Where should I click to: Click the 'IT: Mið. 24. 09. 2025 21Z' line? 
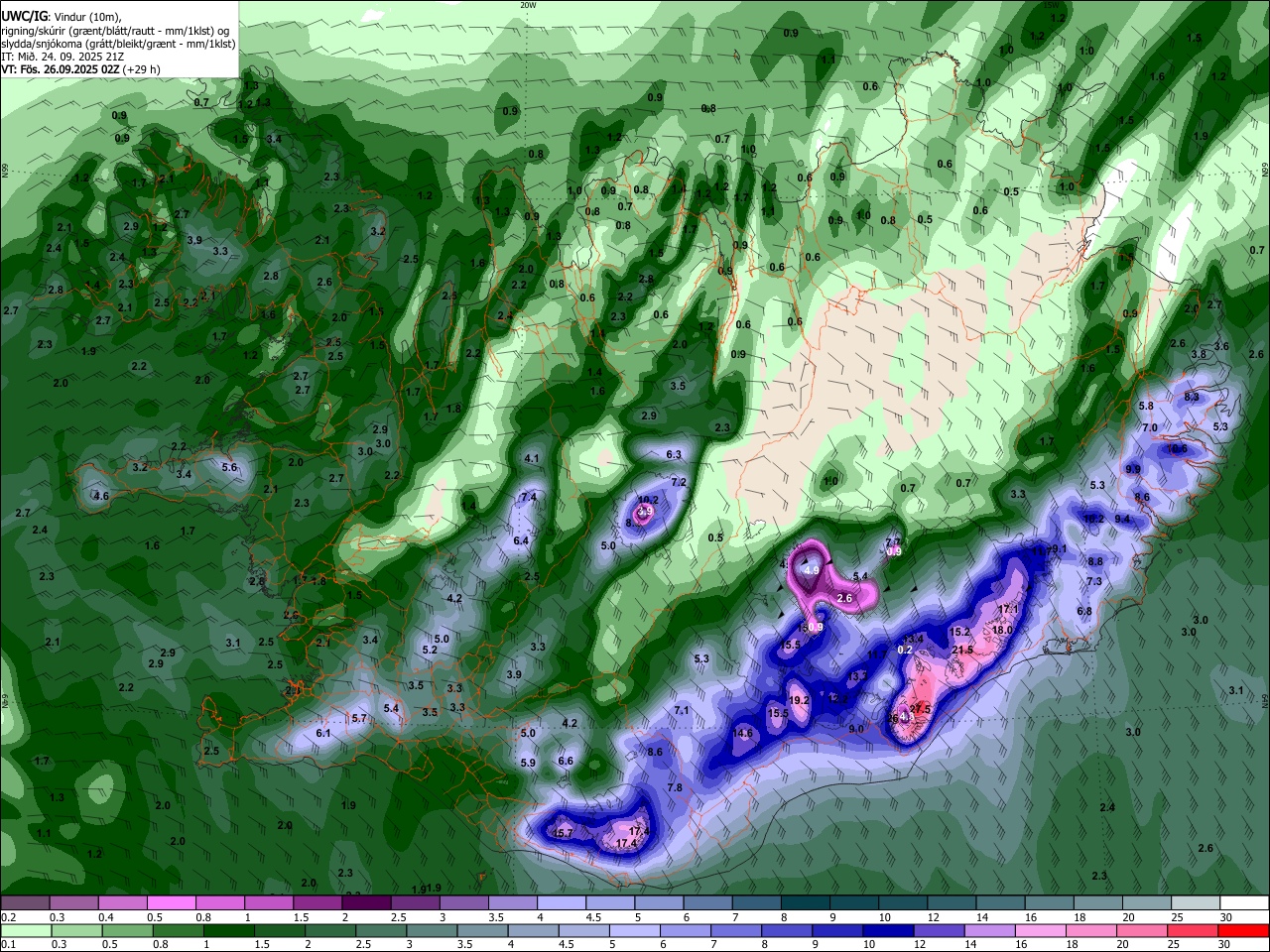(61, 57)
